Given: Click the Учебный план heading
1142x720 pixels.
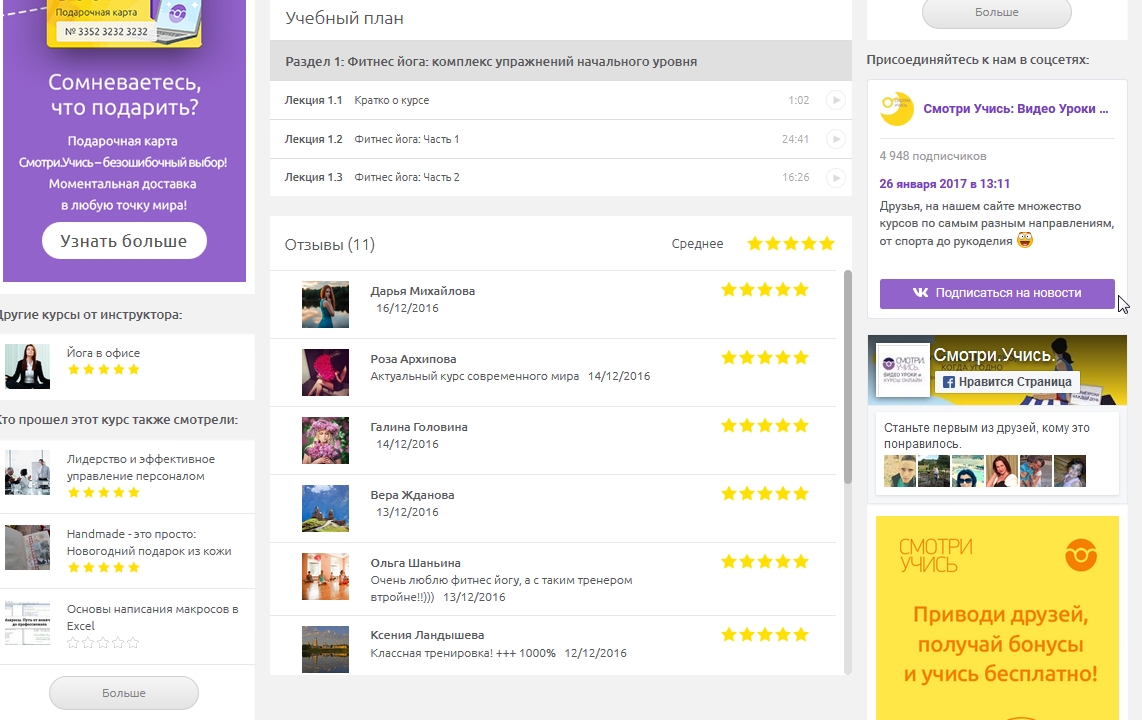Looking at the screenshot, I should [x=344, y=18].
